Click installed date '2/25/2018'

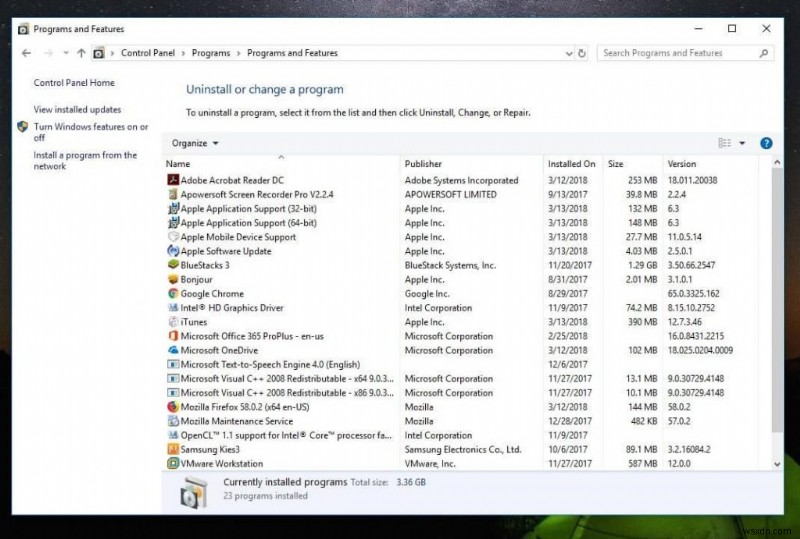pyautogui.click(x=568, y=336)
